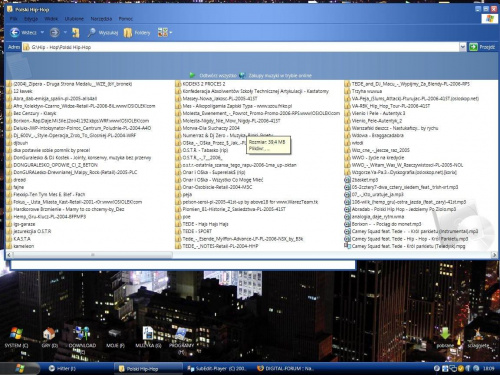The height and width of the screenshot is (375, 500).
Task: Select folder icon for Trzyha wuwua
Action: point(347,91)
